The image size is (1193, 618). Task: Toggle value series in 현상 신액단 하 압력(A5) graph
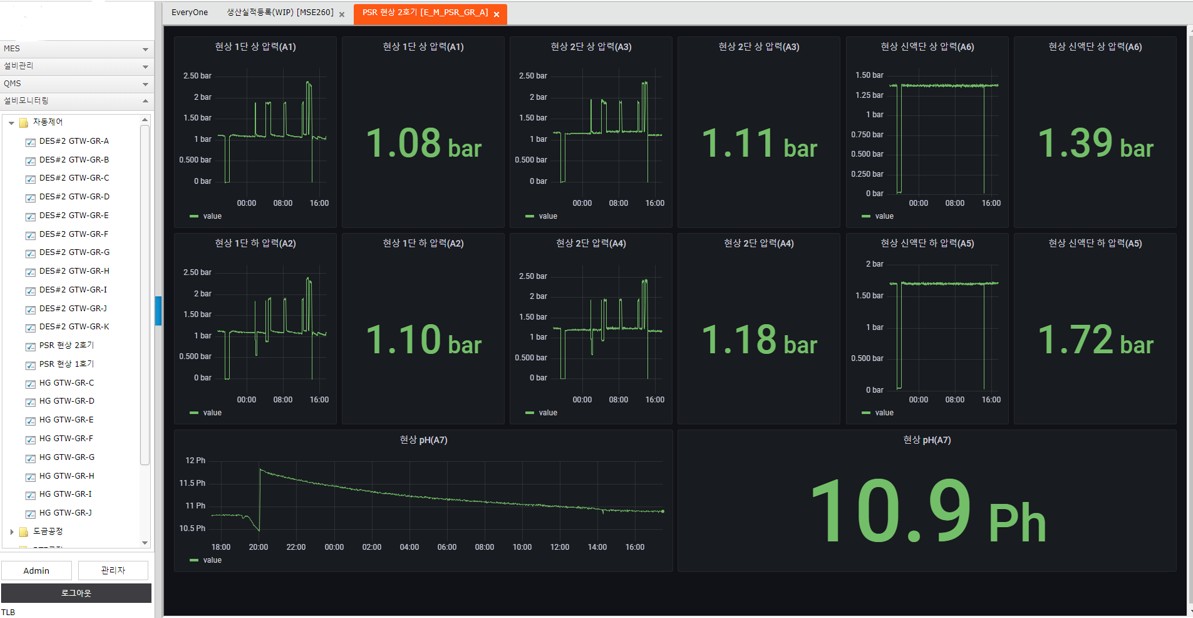pyautogui.click(x=877, y=412)
